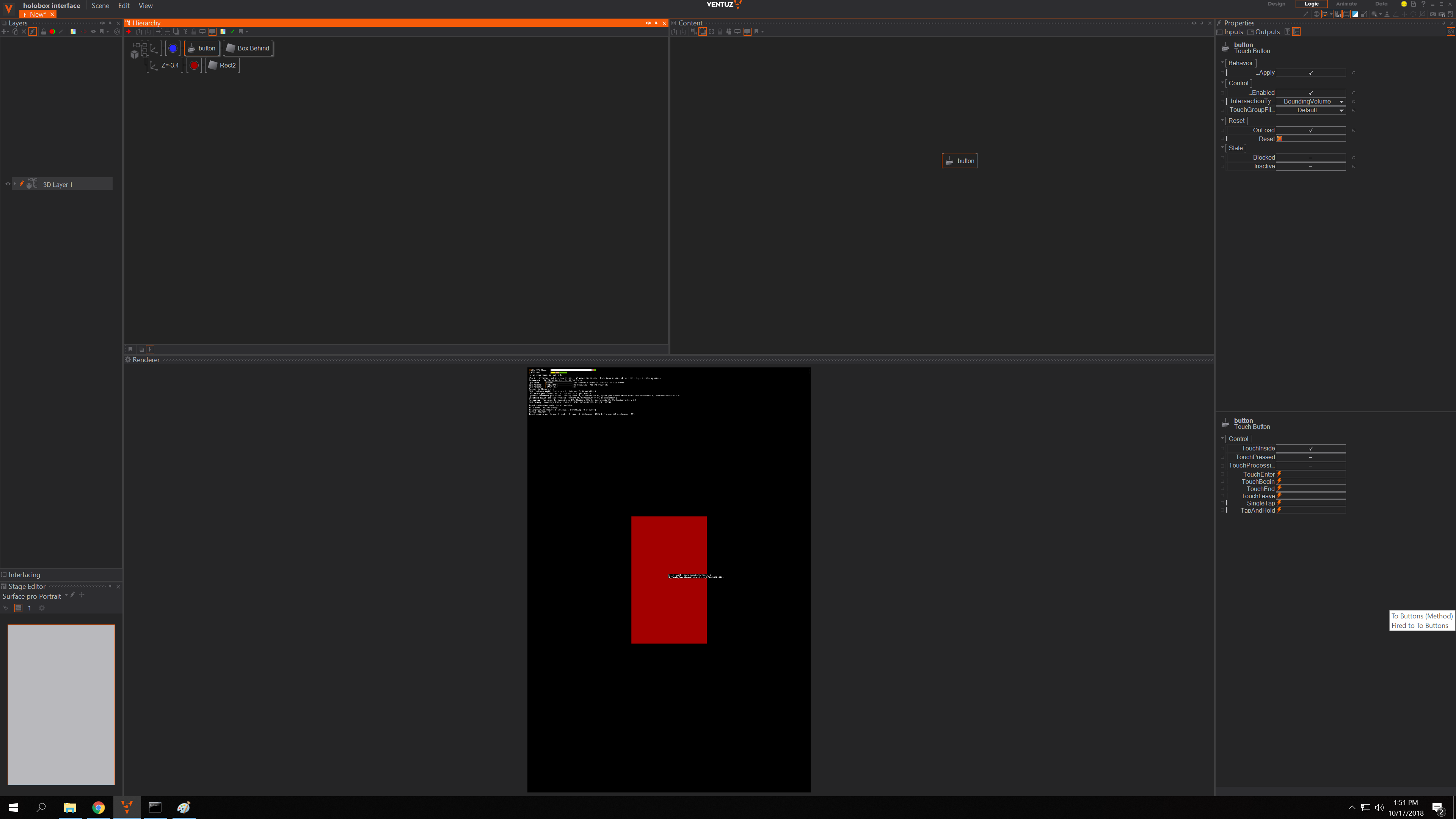Collapse the Behavior property group

pyautogui.click(x=1222, y=63)
